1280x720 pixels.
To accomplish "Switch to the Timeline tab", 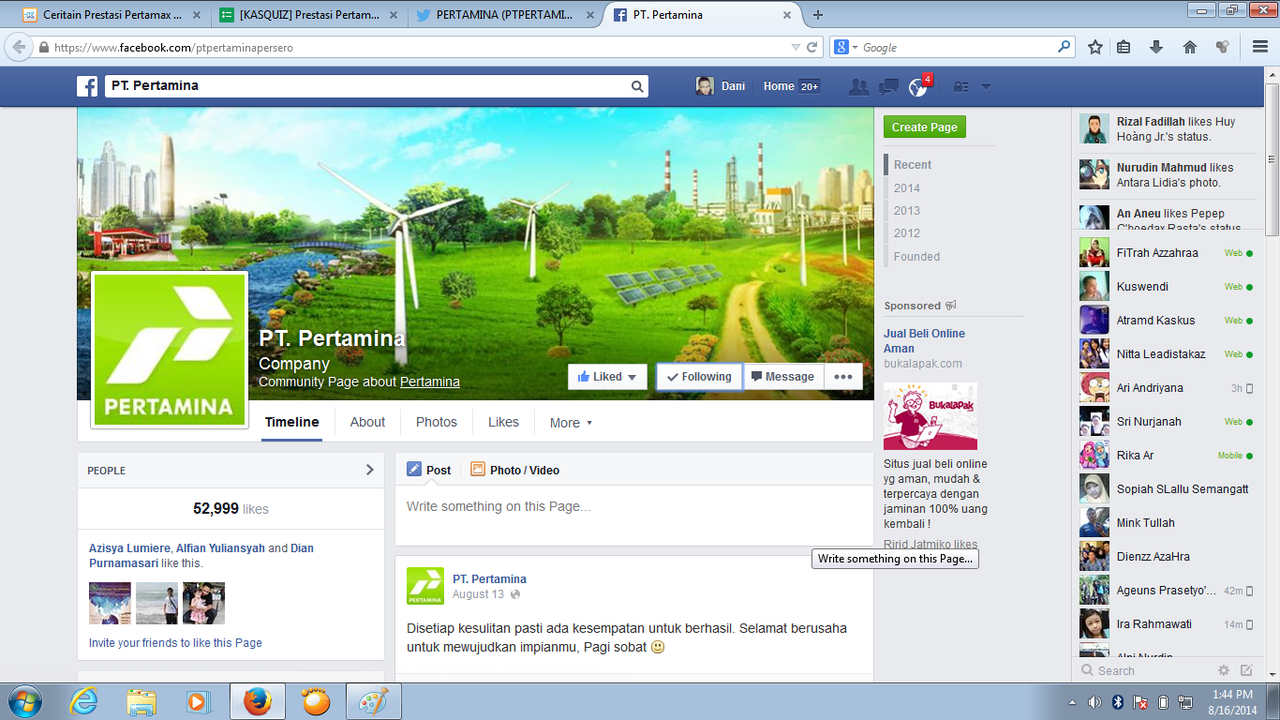I will (x=292, y=423).
